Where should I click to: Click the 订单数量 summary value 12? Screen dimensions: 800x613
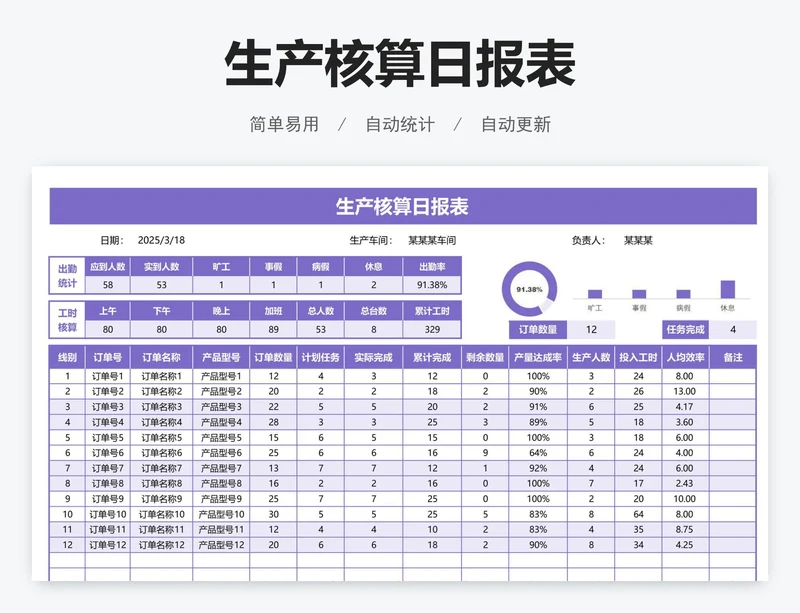click(591, 330)
